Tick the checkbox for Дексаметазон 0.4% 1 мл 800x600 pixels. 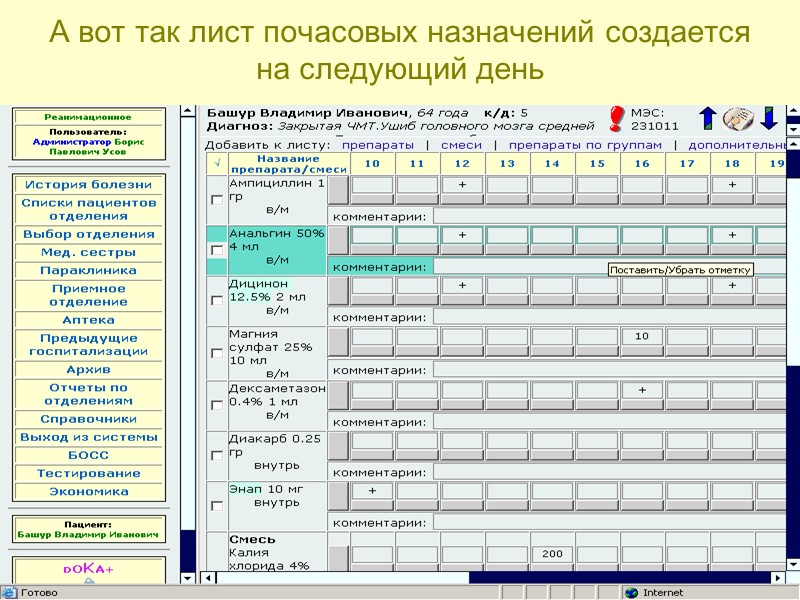[x=217, y=405]
